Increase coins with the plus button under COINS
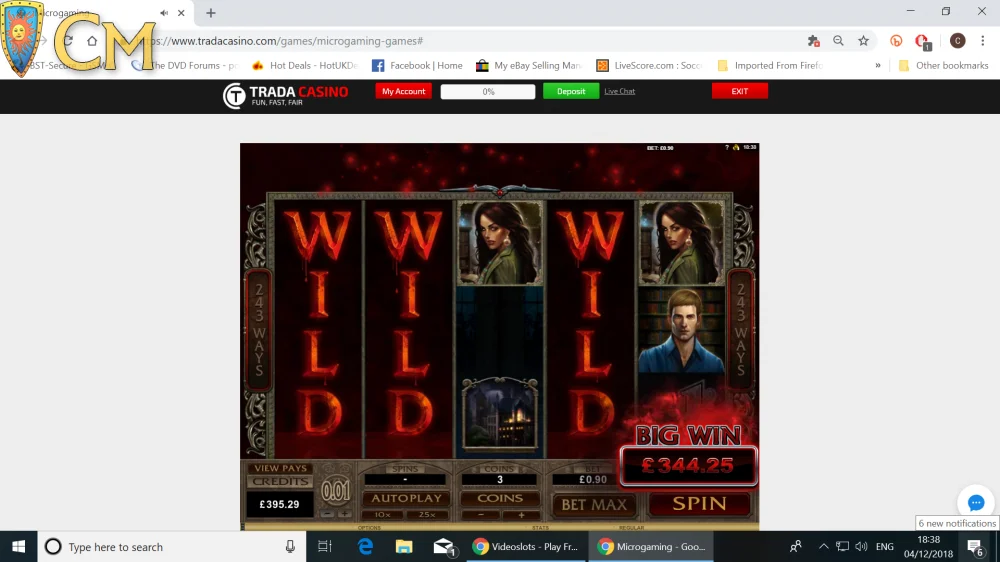 pyautogui.click(x=521, y=515)
